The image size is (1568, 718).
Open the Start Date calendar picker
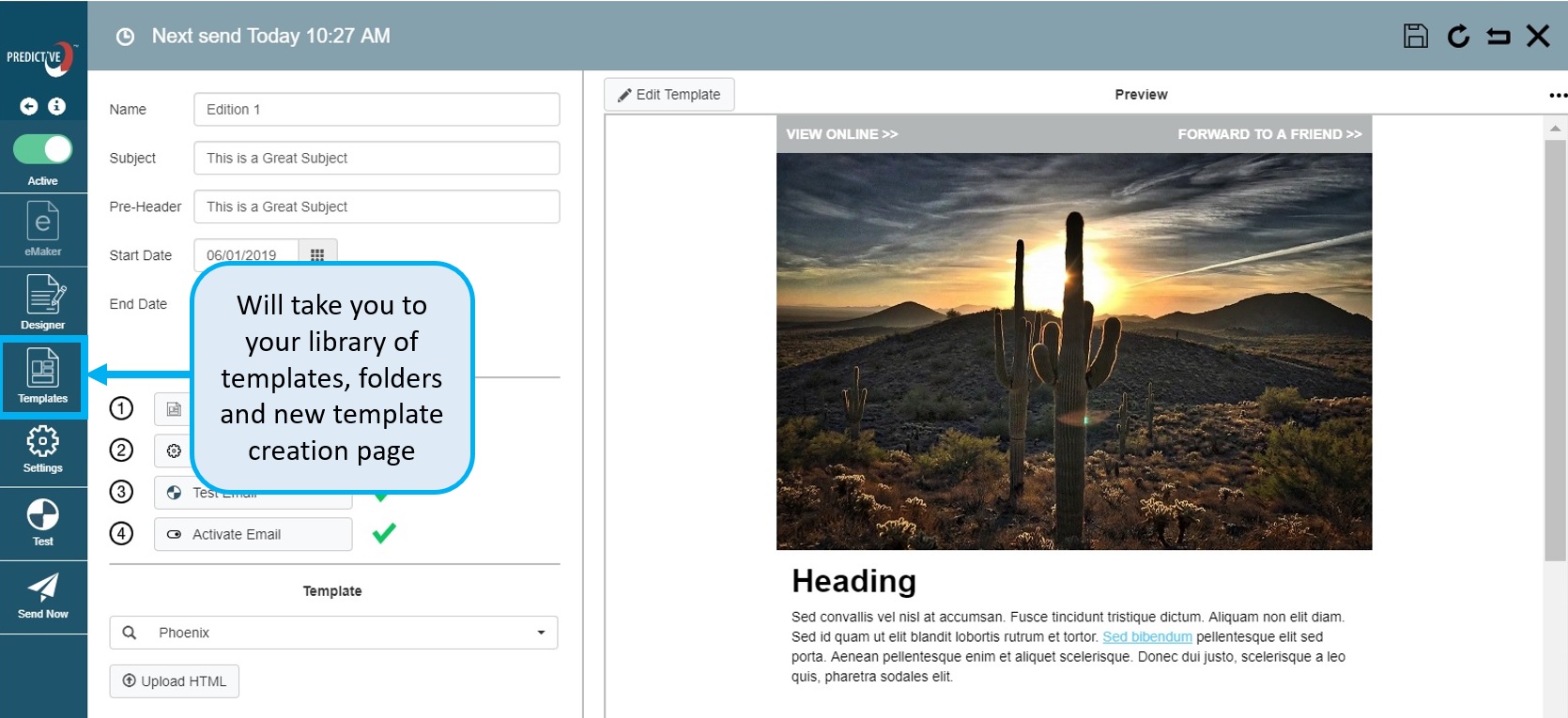(317, 254)
